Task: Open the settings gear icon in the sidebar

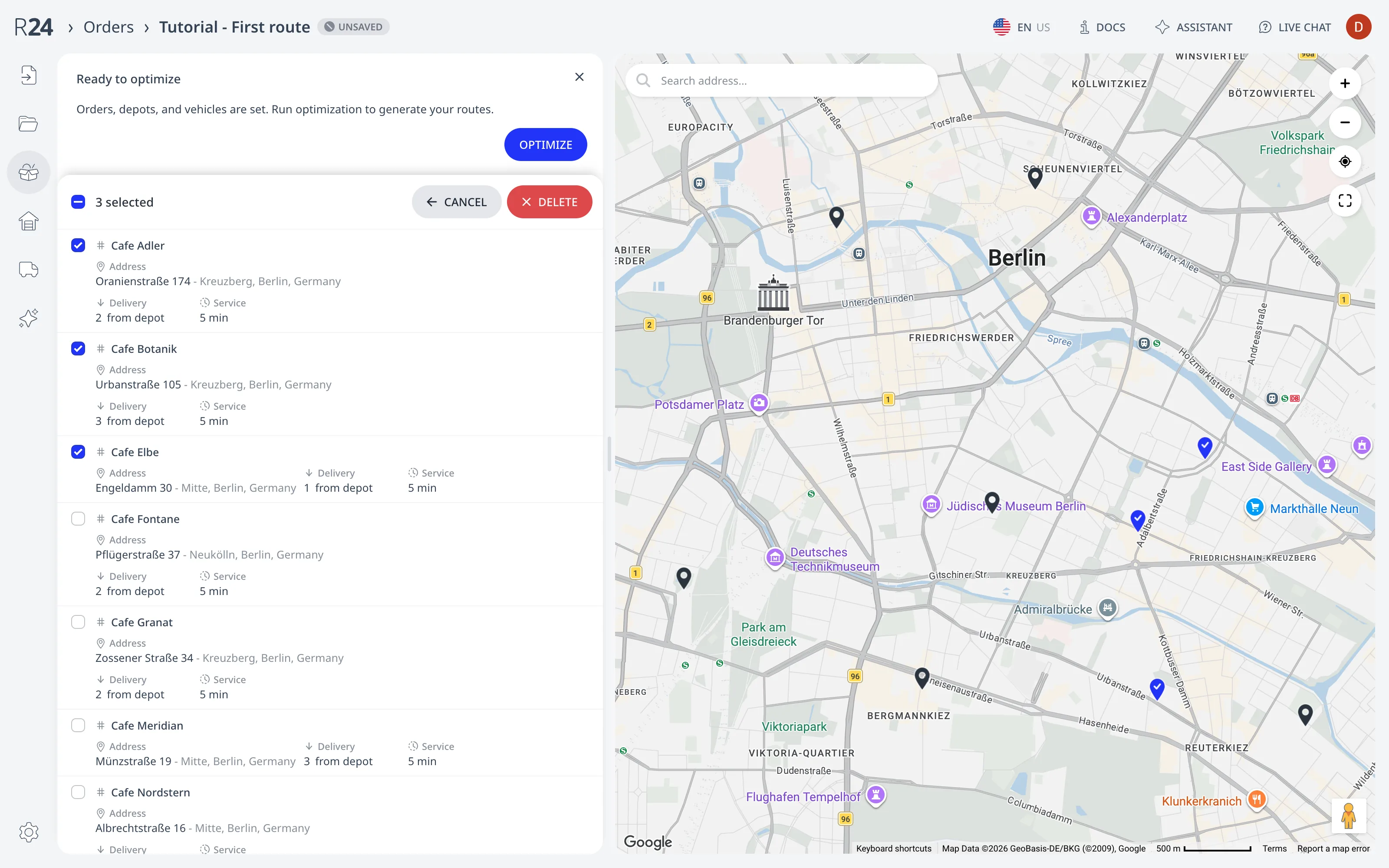Action: (x=29, y=832)
